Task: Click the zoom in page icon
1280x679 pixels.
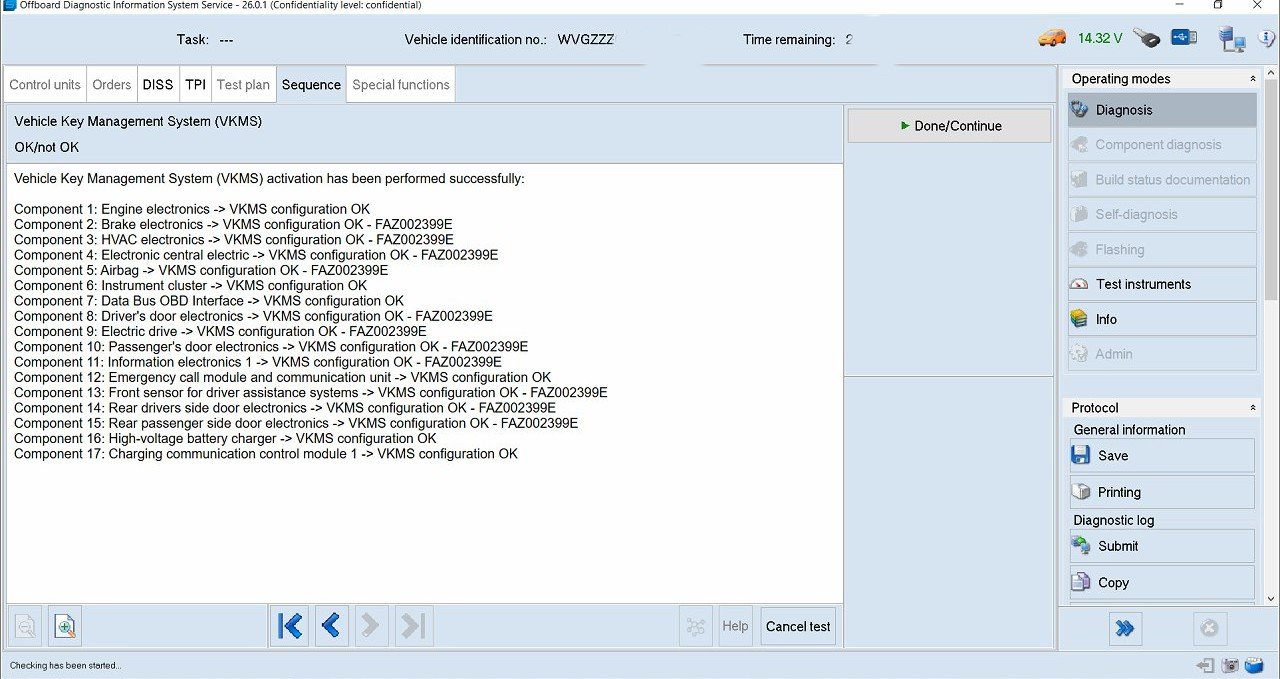Action: [x=65, y=627]
